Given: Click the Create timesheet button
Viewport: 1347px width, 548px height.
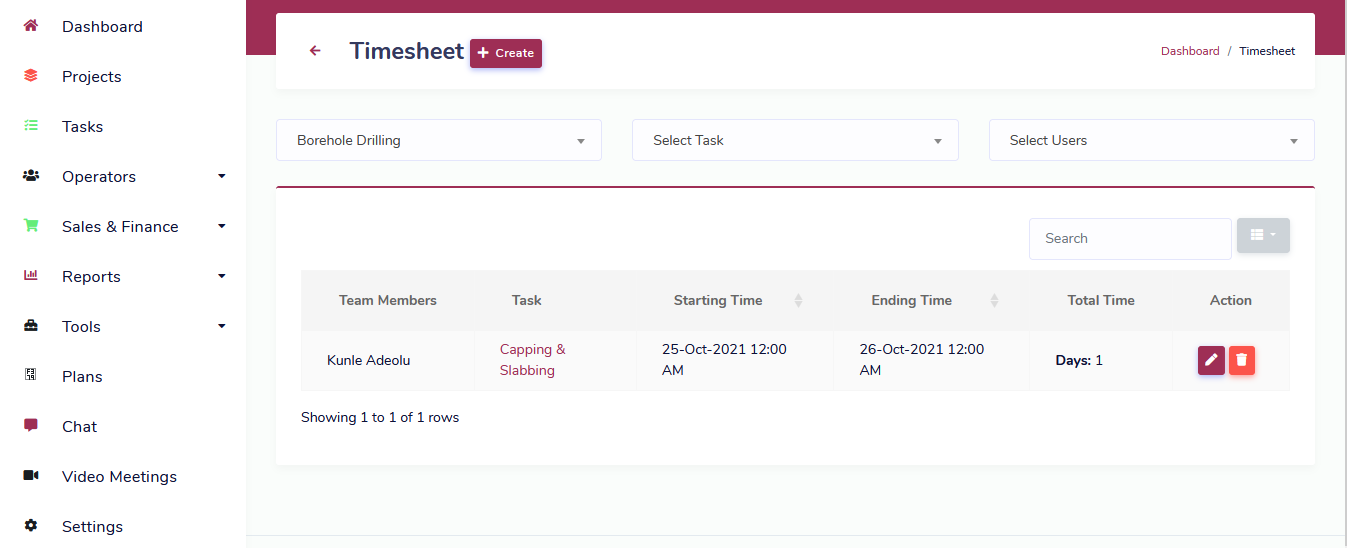Looking at the screenshot, I should pos(506,53).
